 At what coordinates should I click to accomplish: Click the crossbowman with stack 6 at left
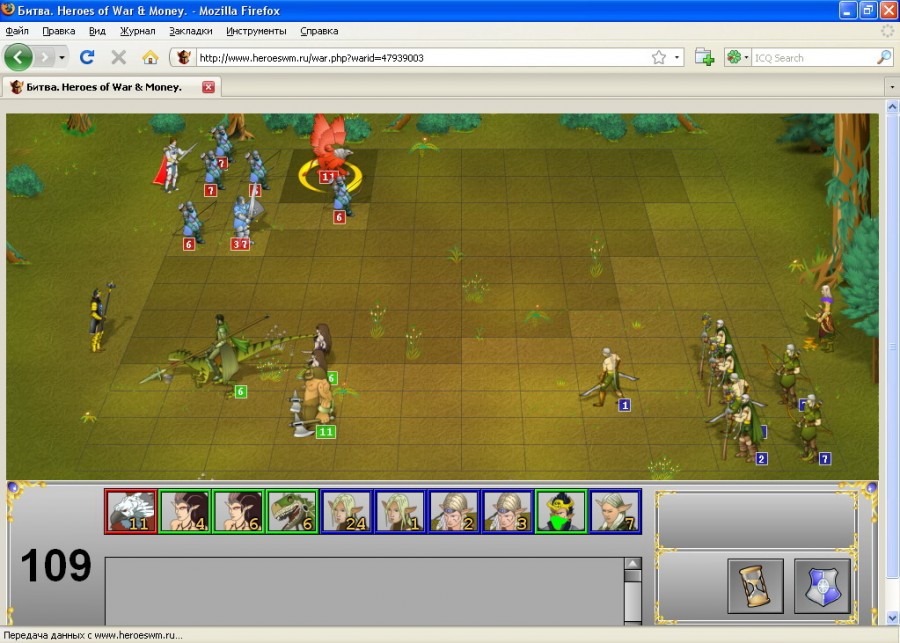pos(191,224)
